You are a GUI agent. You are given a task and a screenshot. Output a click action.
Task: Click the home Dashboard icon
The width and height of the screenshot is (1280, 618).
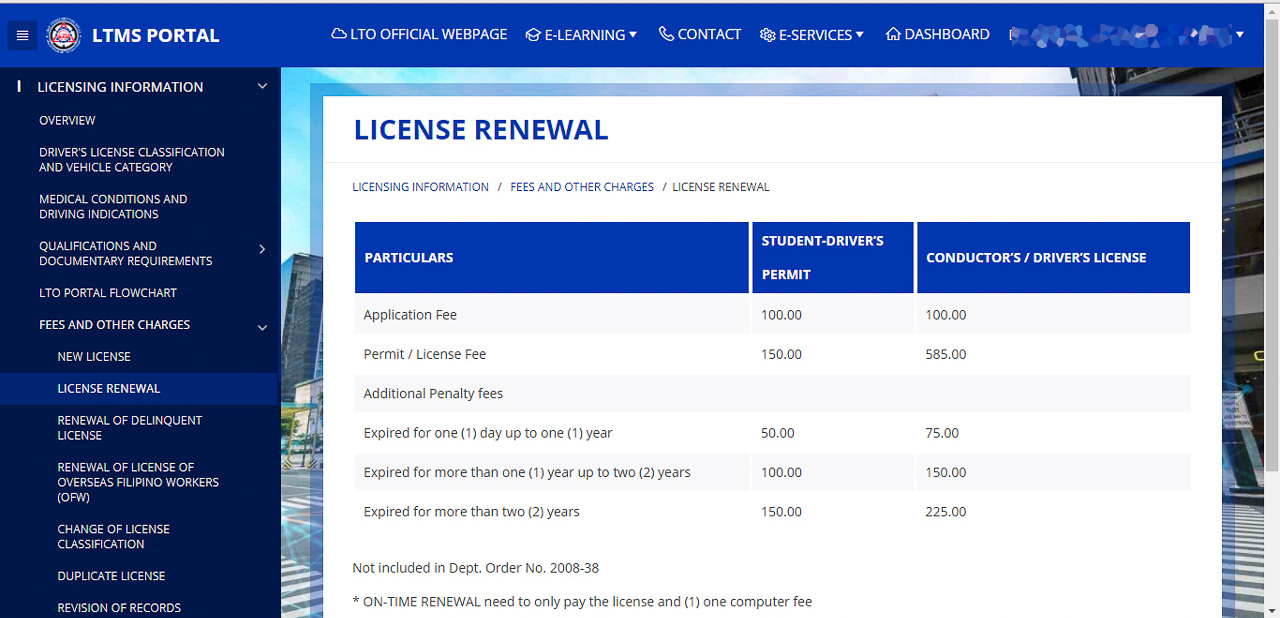coord(893,34)
